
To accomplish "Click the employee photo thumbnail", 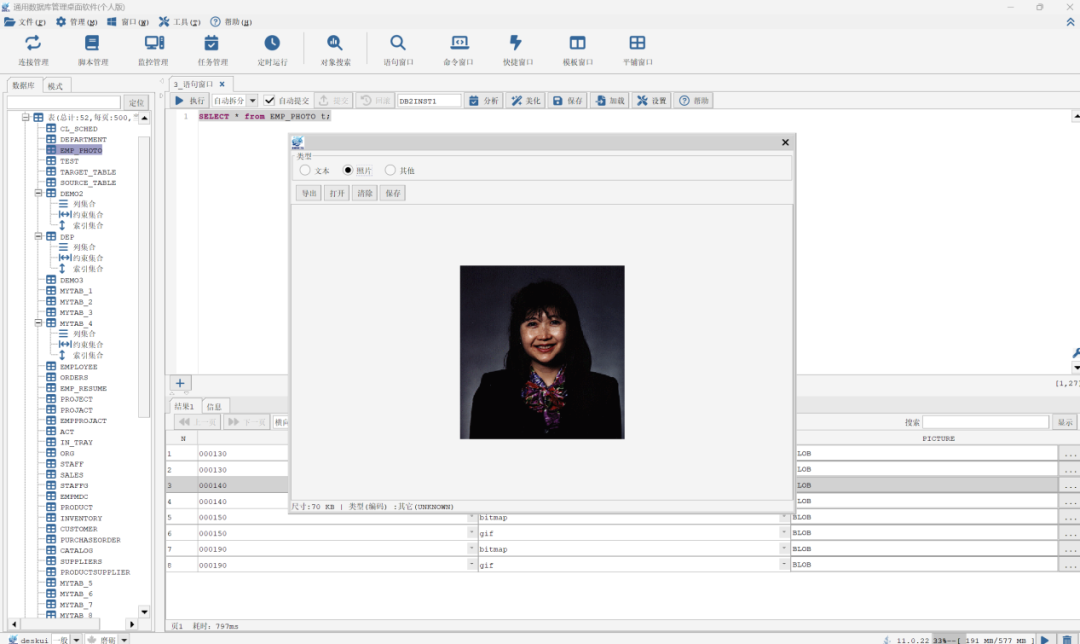I will point(542,352).
